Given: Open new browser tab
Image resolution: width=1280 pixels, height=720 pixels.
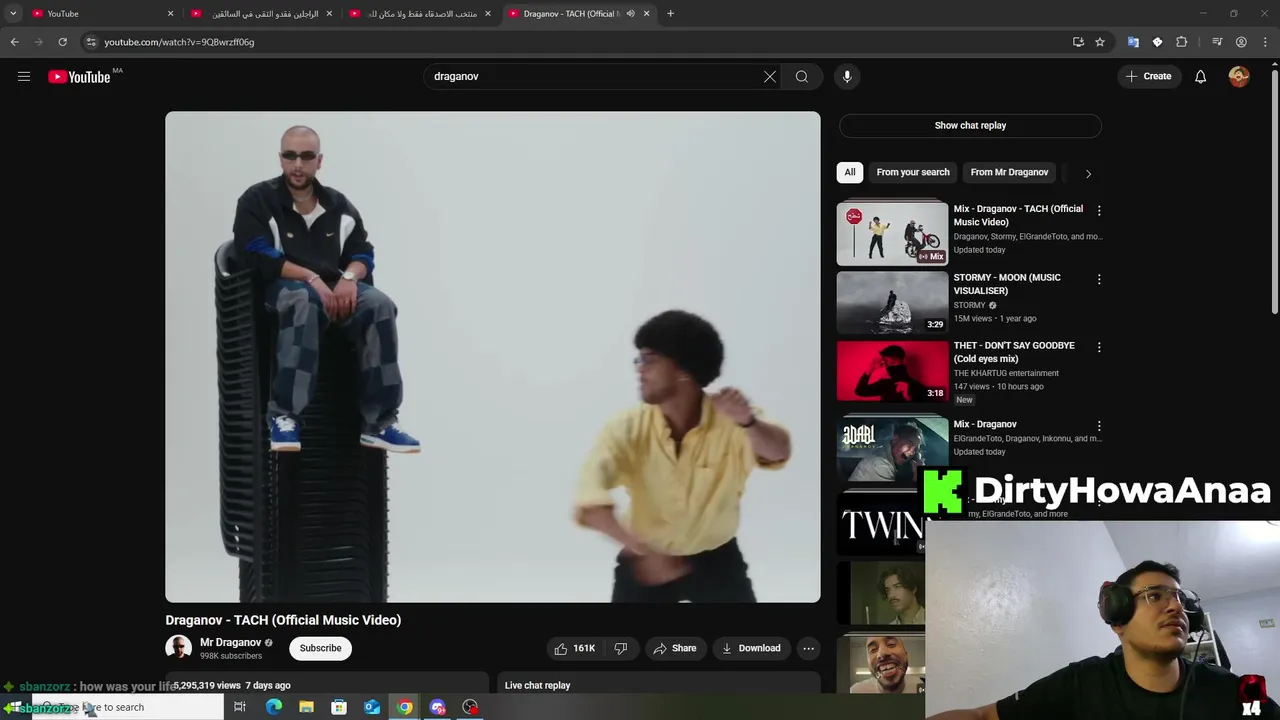Looking at the screenshot, I should click(x=670, y=13).
